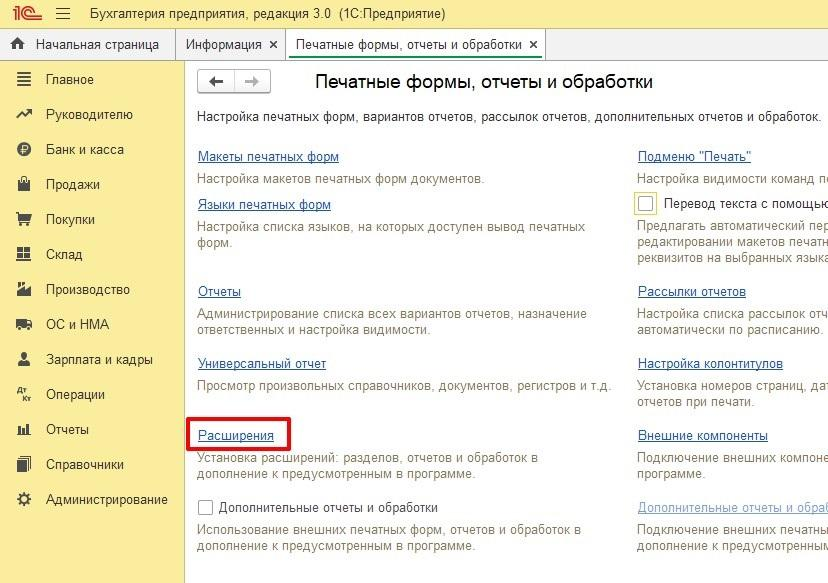Screen dimensions: 828x583
Task: Open the Справочники section
Action: [x=84, y=464]
